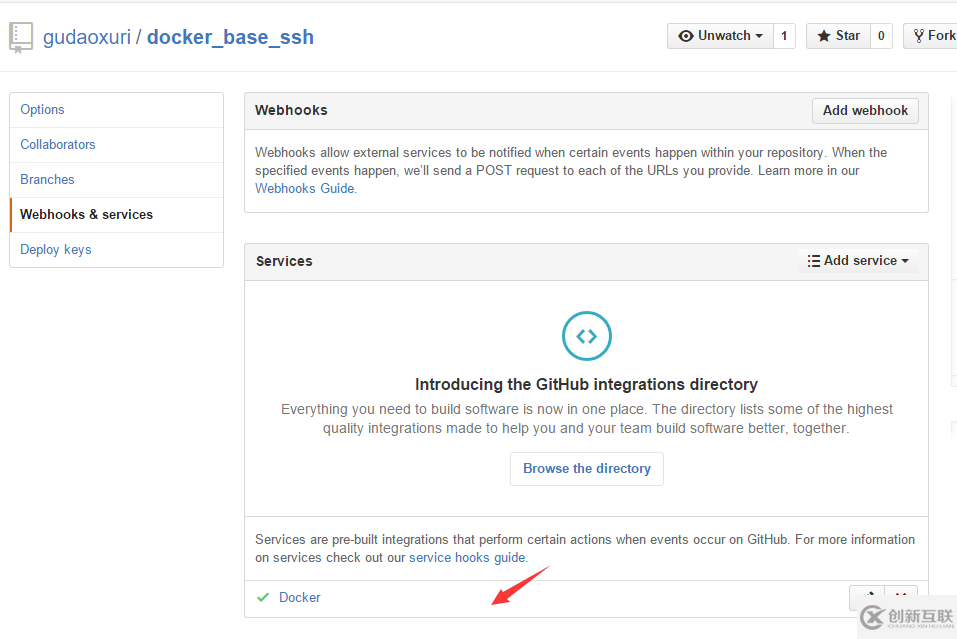Click the Webhooks section heading
957x639 pixels.
tap(291, 110)
